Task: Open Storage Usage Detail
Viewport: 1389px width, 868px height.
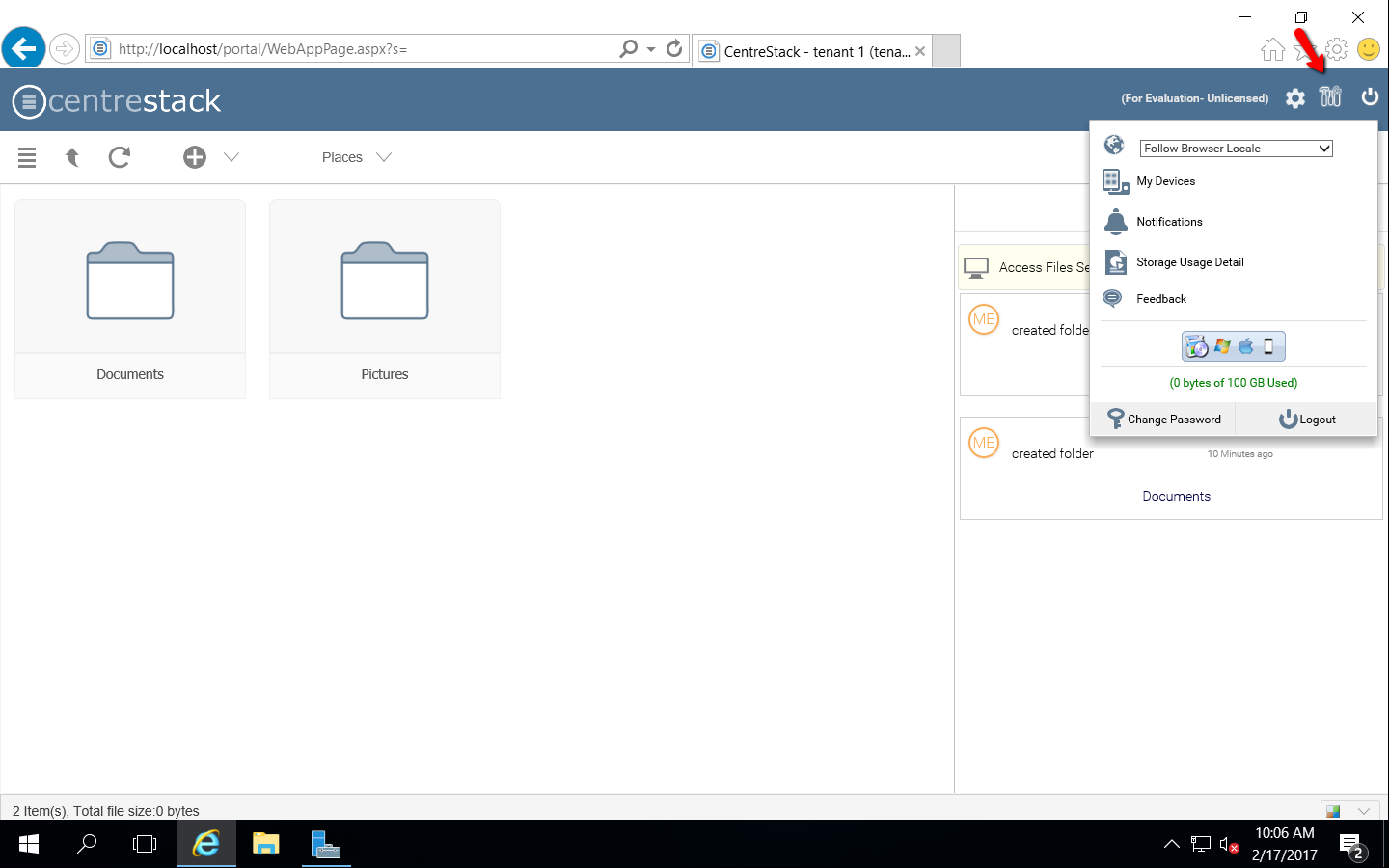Action: [x=1190, y=262]
